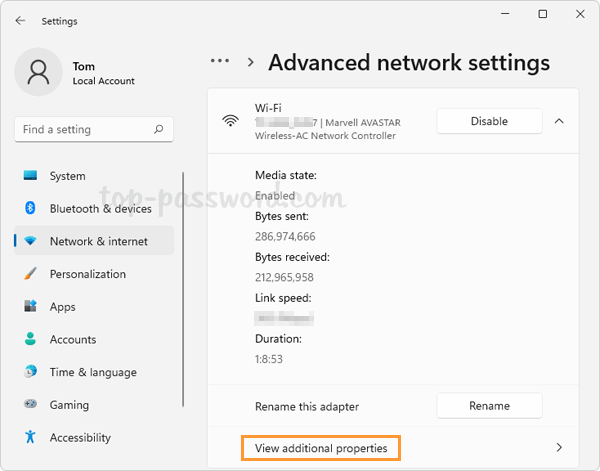Select the Personalization paintbrush icon
Viewport: 600px width, 471px height.
coord(30,274)
